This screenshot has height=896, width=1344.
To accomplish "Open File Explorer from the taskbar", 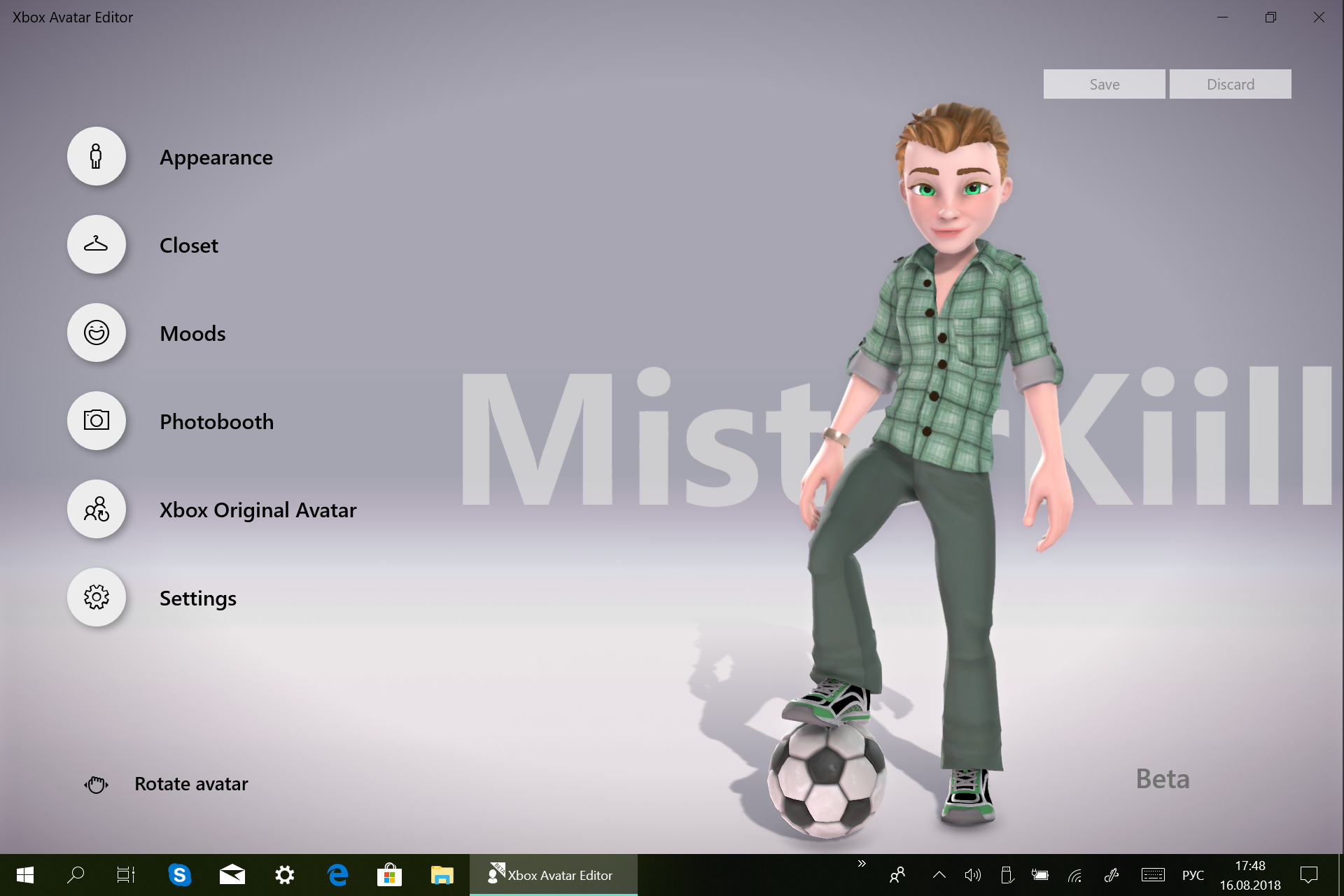I will (x=442, y=875).
